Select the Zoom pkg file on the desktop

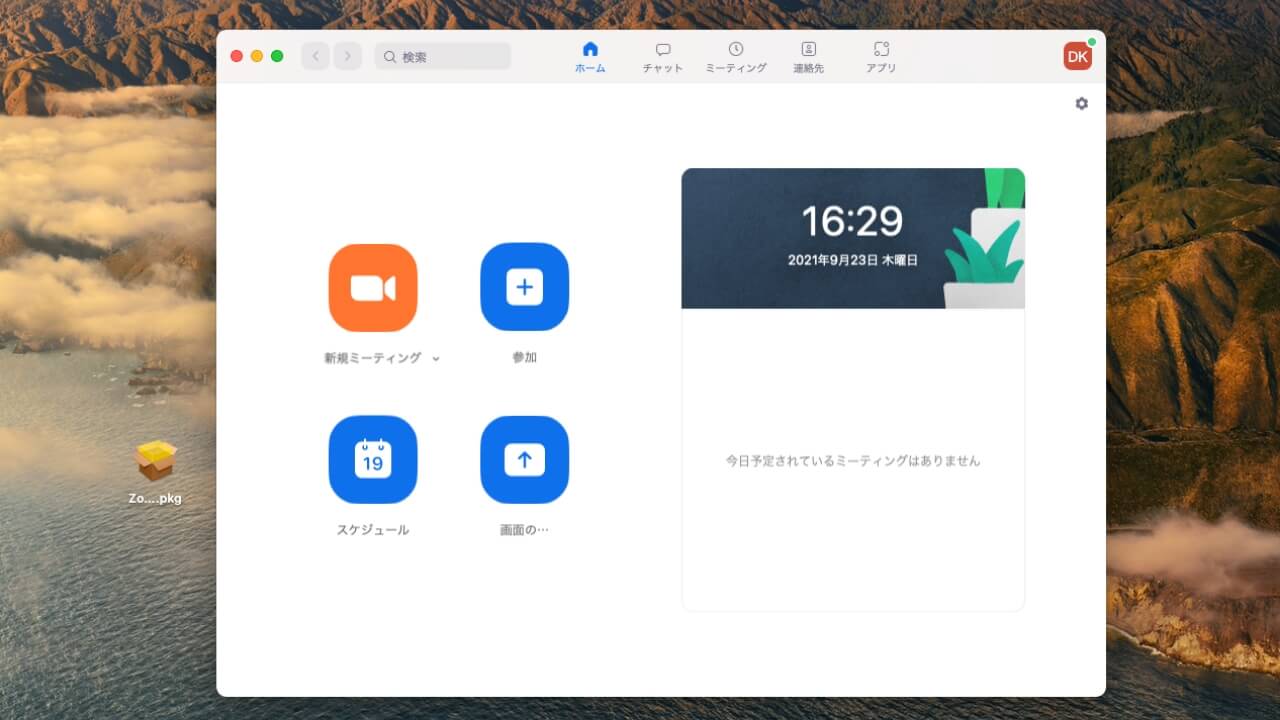click(156, 473)
